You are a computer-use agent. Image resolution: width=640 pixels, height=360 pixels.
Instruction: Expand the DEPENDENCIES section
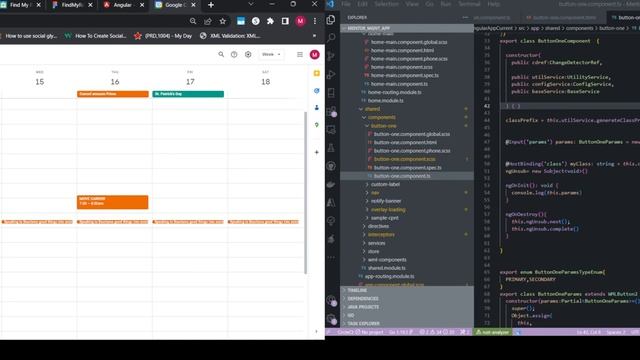(407, 298)
